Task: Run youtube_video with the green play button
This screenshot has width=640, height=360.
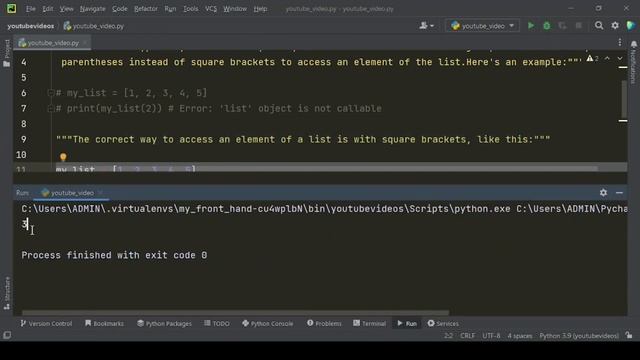Action: (531, 26)
